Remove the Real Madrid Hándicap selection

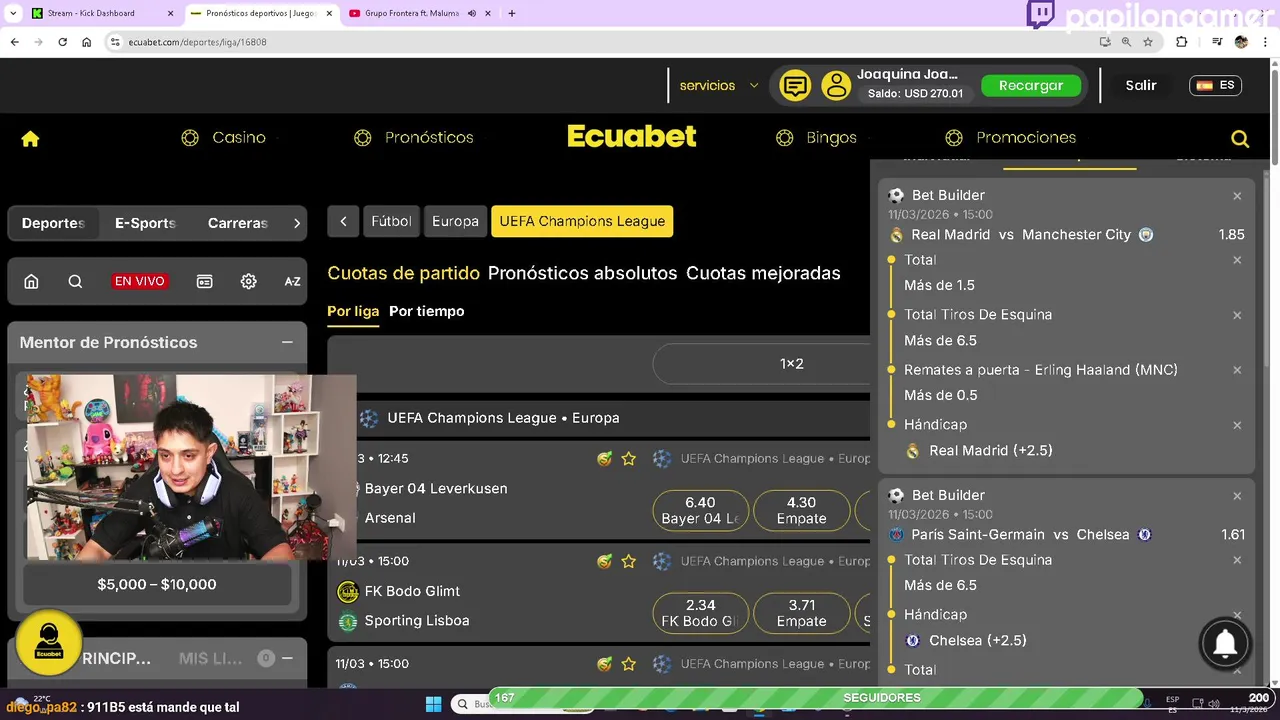pyautogui.click(x=1237, y=425)
